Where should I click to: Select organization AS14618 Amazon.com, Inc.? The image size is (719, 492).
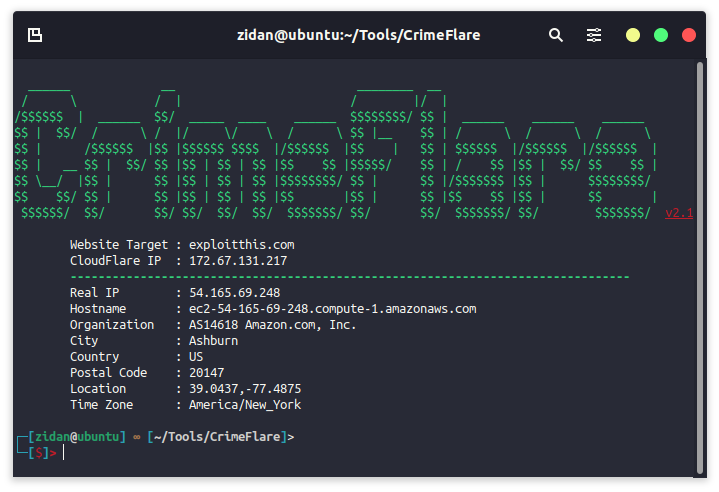tap(272, 325)
